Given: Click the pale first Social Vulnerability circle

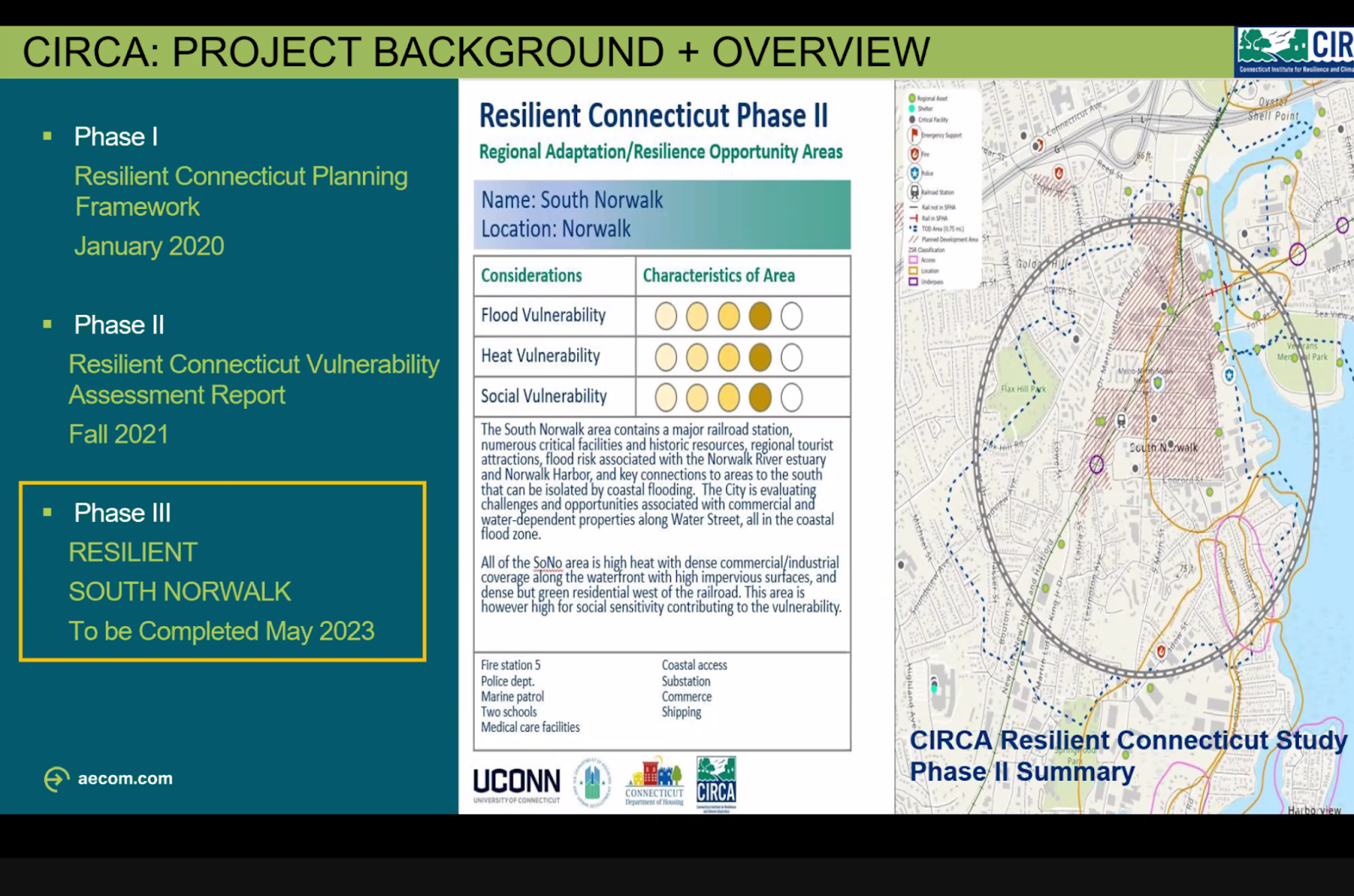Looking at the screenshot, I should tap(666, 398).
